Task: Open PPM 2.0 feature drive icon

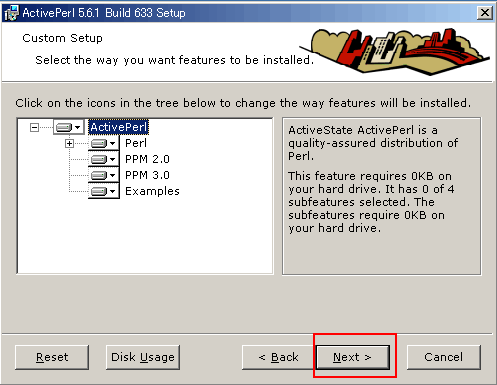Action: [104, 159]
